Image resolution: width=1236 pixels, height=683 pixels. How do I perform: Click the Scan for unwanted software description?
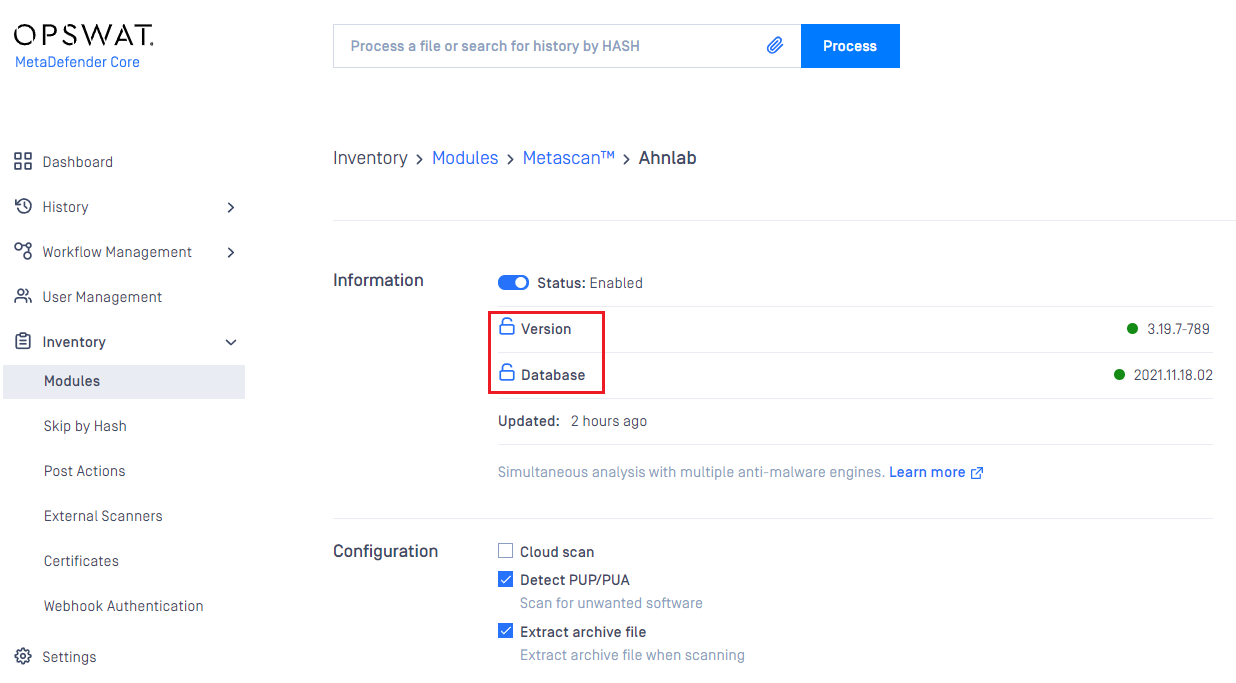611,603
